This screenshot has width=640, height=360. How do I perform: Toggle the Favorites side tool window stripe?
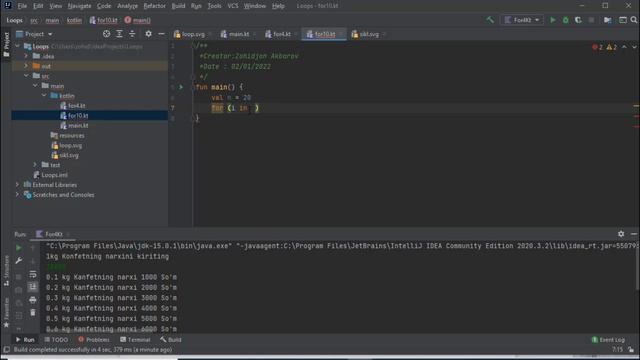coord(6,312)
